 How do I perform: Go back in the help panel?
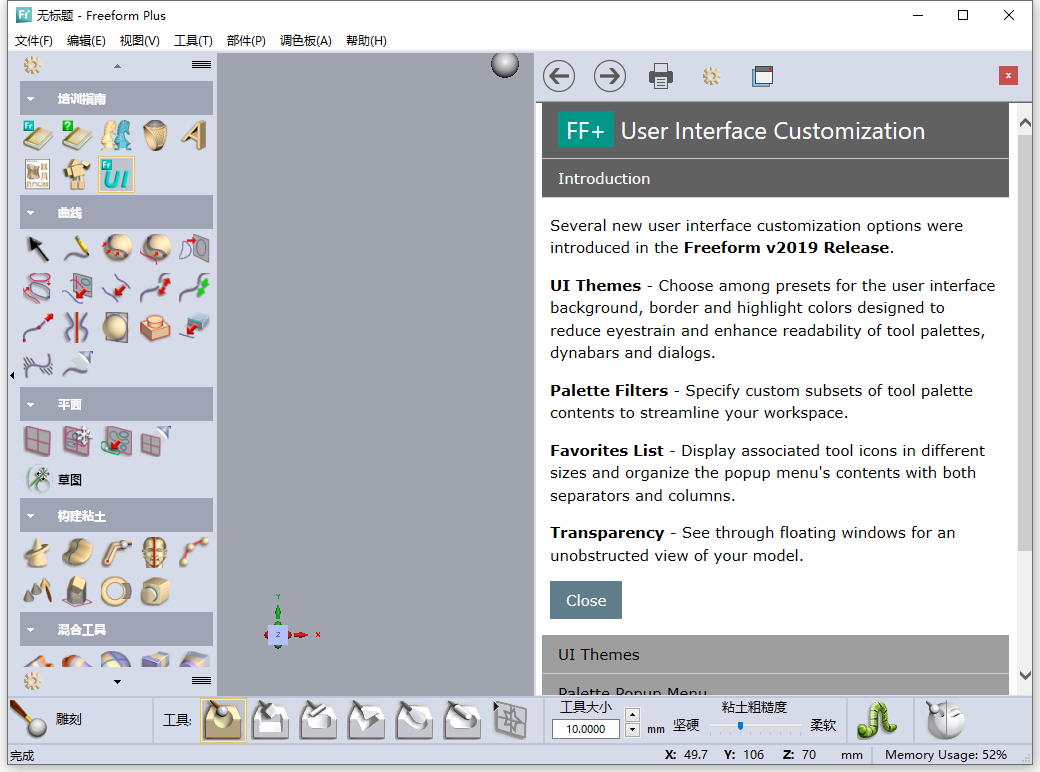click(559, 76)
